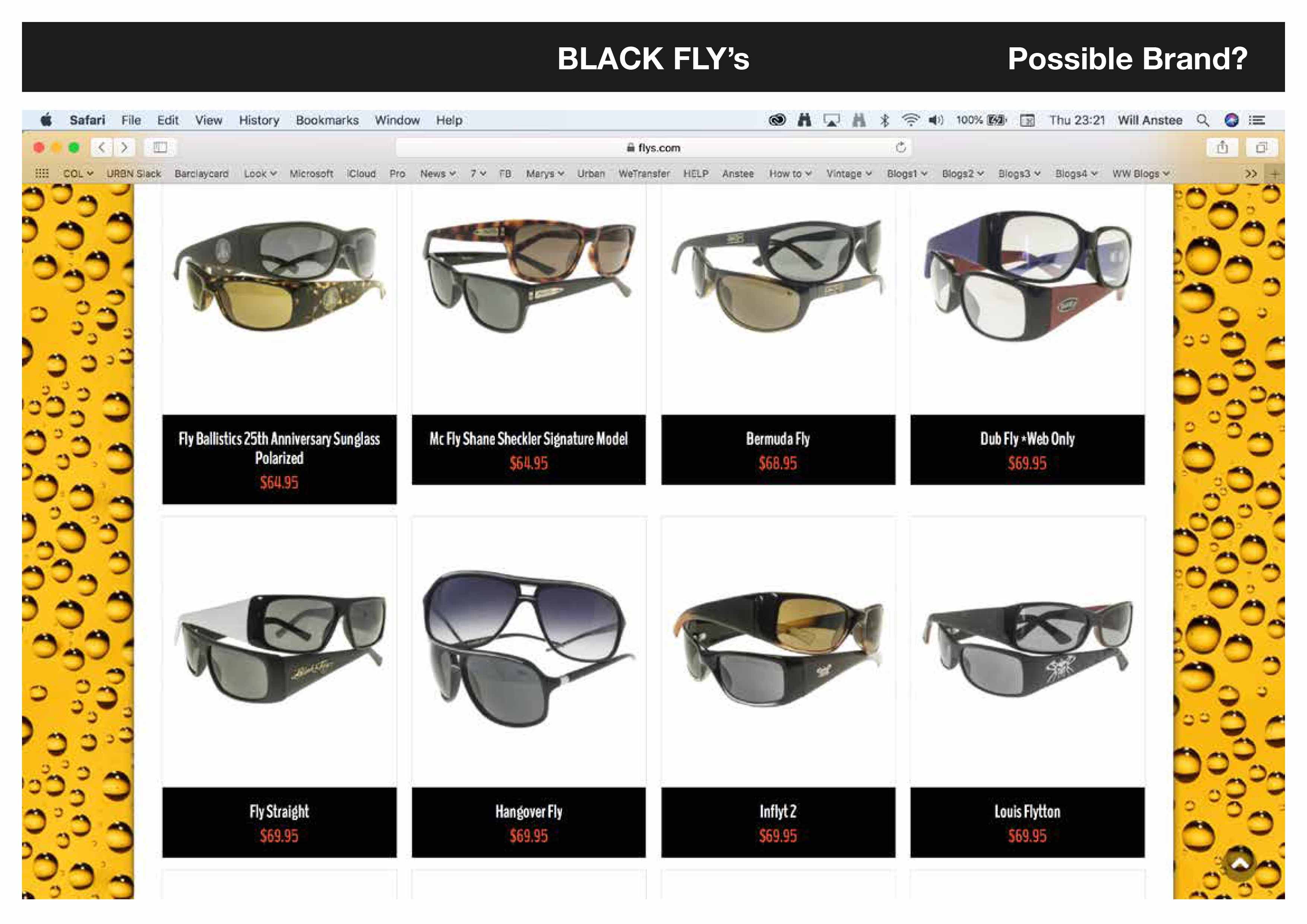This screenshot has width=1307, height=924.
Task: Expand the News bookmarks folder
Action: [x=437, y=174]
